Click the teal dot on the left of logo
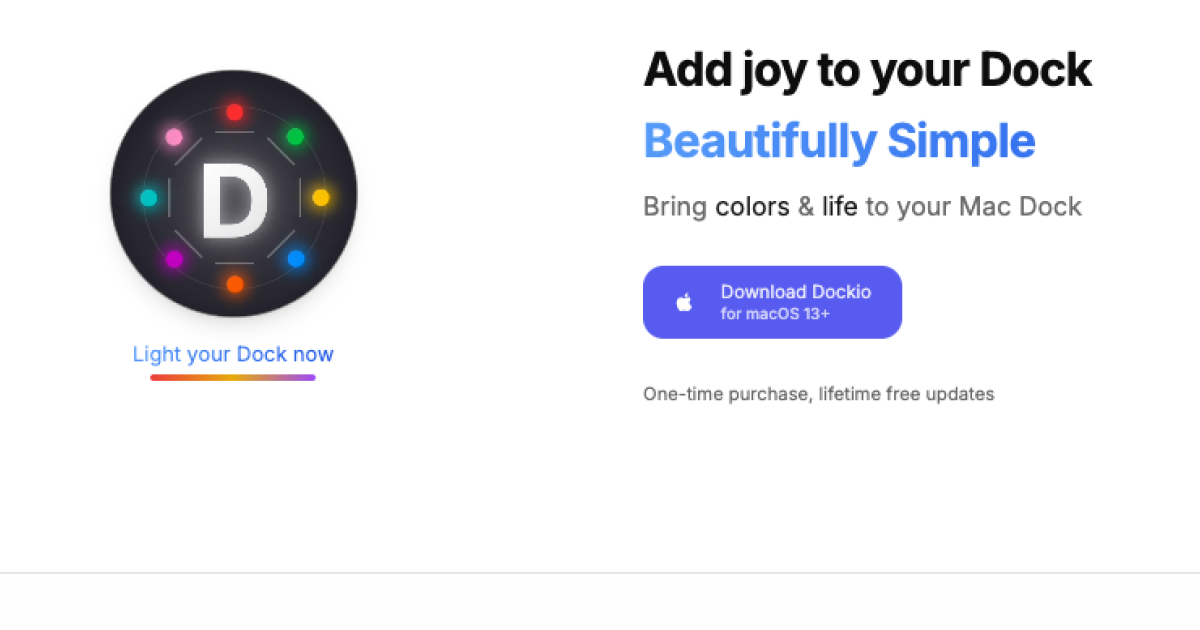 pyautogui.click(x=148, y=197)
